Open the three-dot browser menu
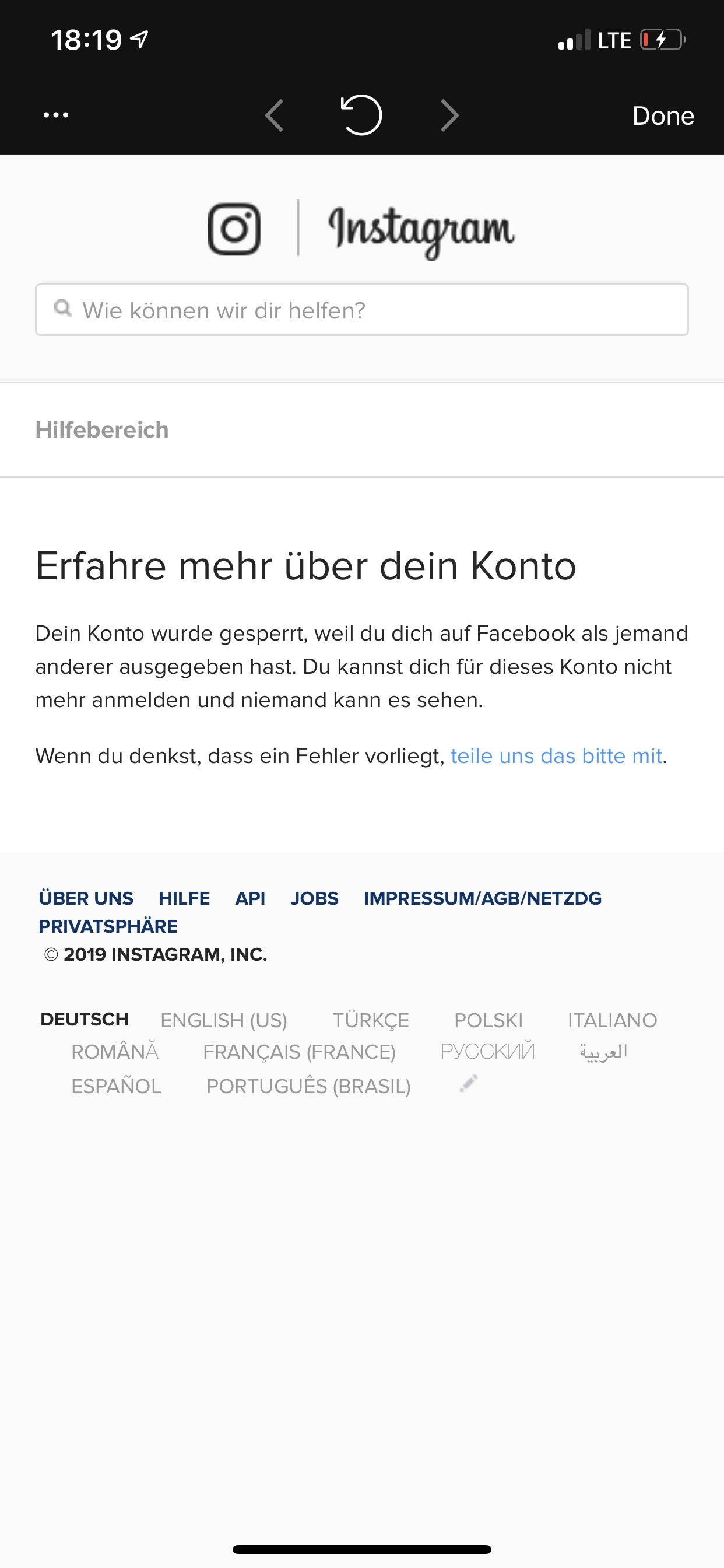Image resolution: width=724 pixels, height=1568 pixels. pyautogui.click(x=56, y=115)
